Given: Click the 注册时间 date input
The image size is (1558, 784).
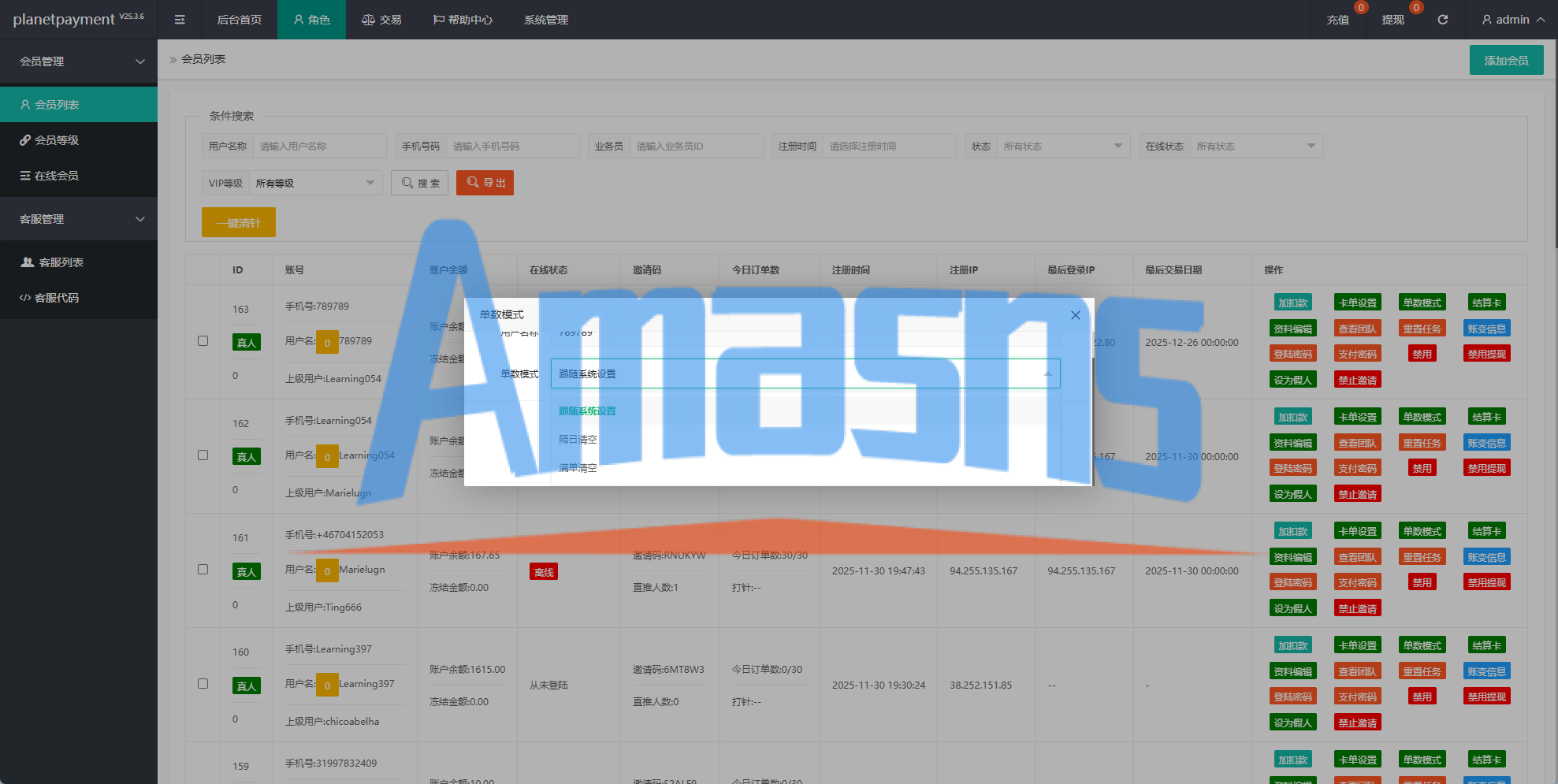Looking at the screenshot, I should click(890, 146).
